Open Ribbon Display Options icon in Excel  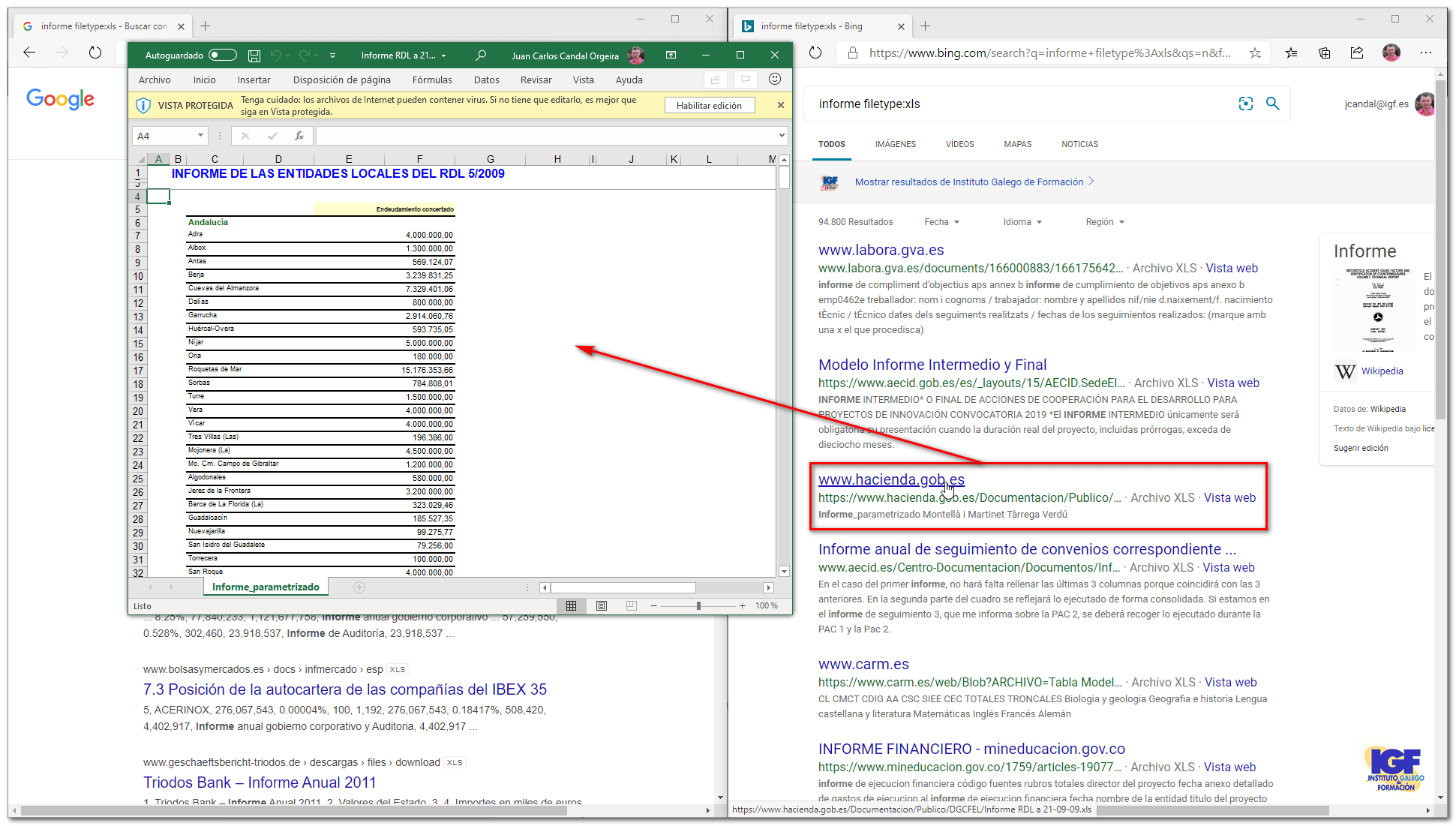(x=671, y=56)
